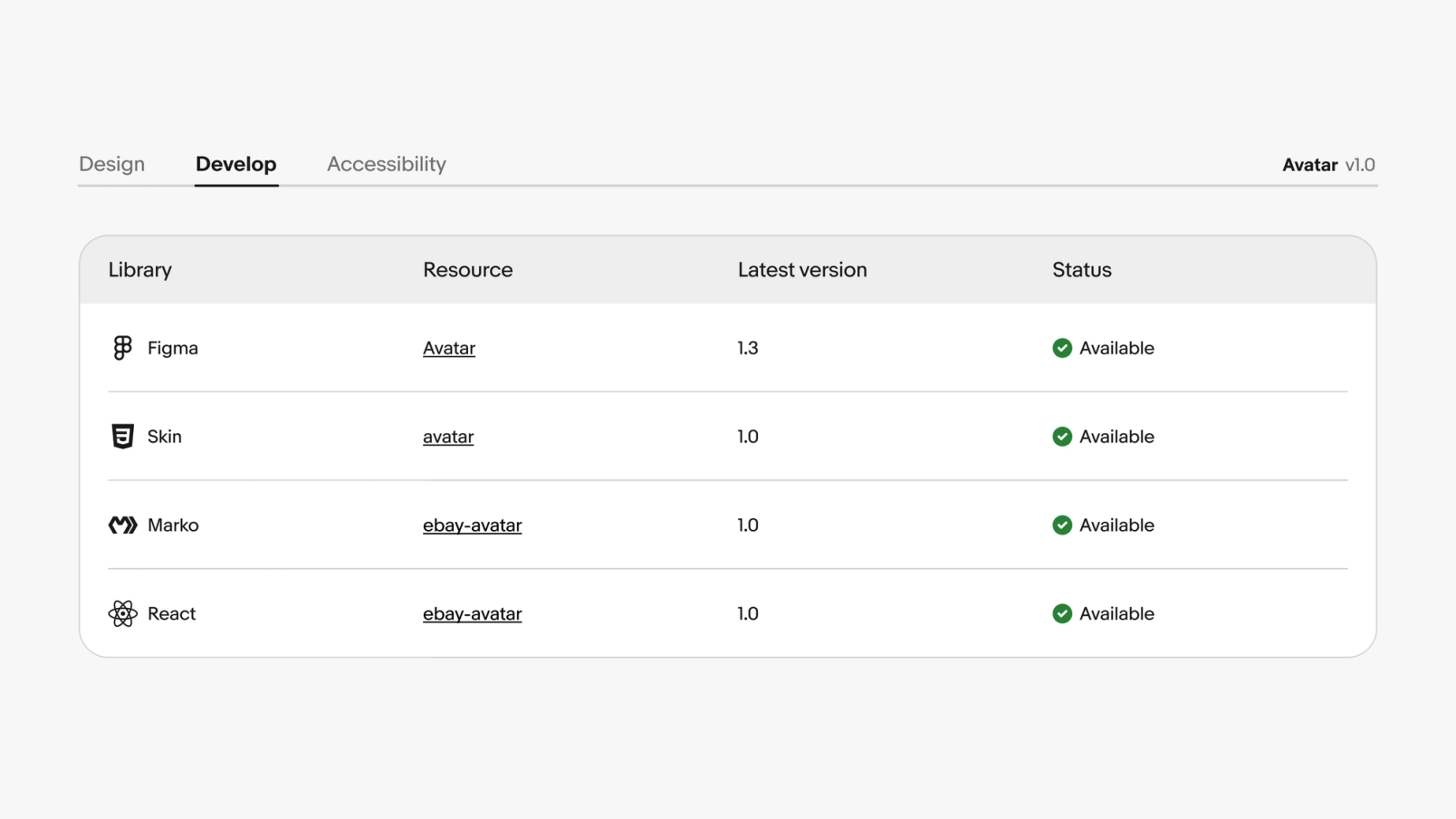The width and height of the screenshot is (1456, 819).
Task: Click the green checkmark in the Skin row
Action: (1062, 437)
